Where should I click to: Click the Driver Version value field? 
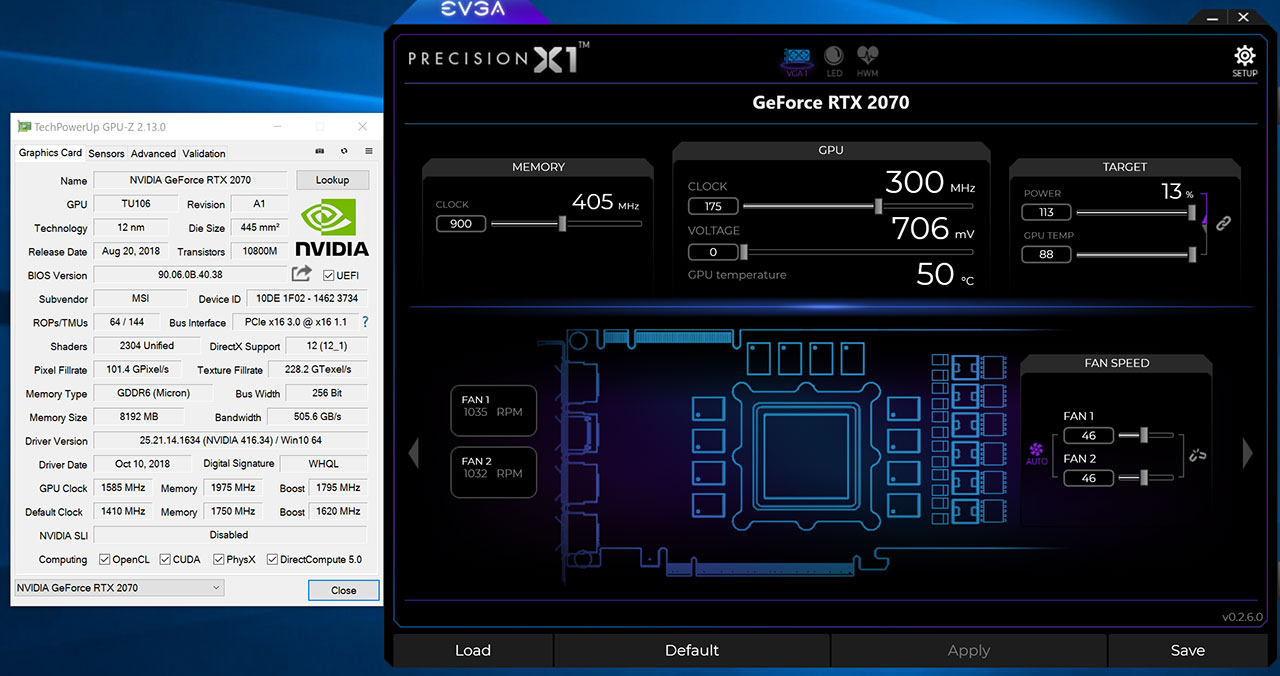[x=230, y=440]
